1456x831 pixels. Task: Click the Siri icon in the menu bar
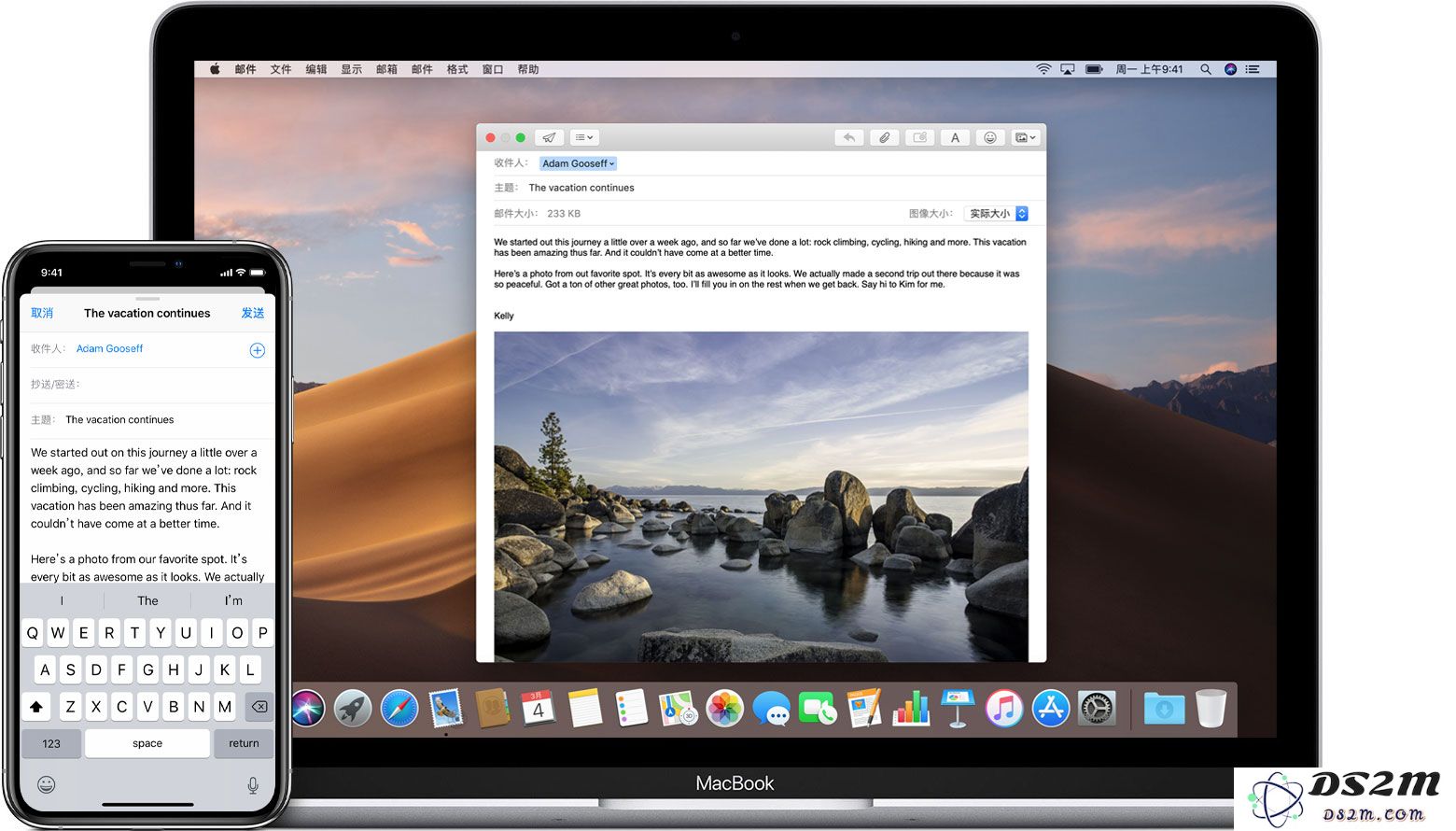coord(1230,69)
